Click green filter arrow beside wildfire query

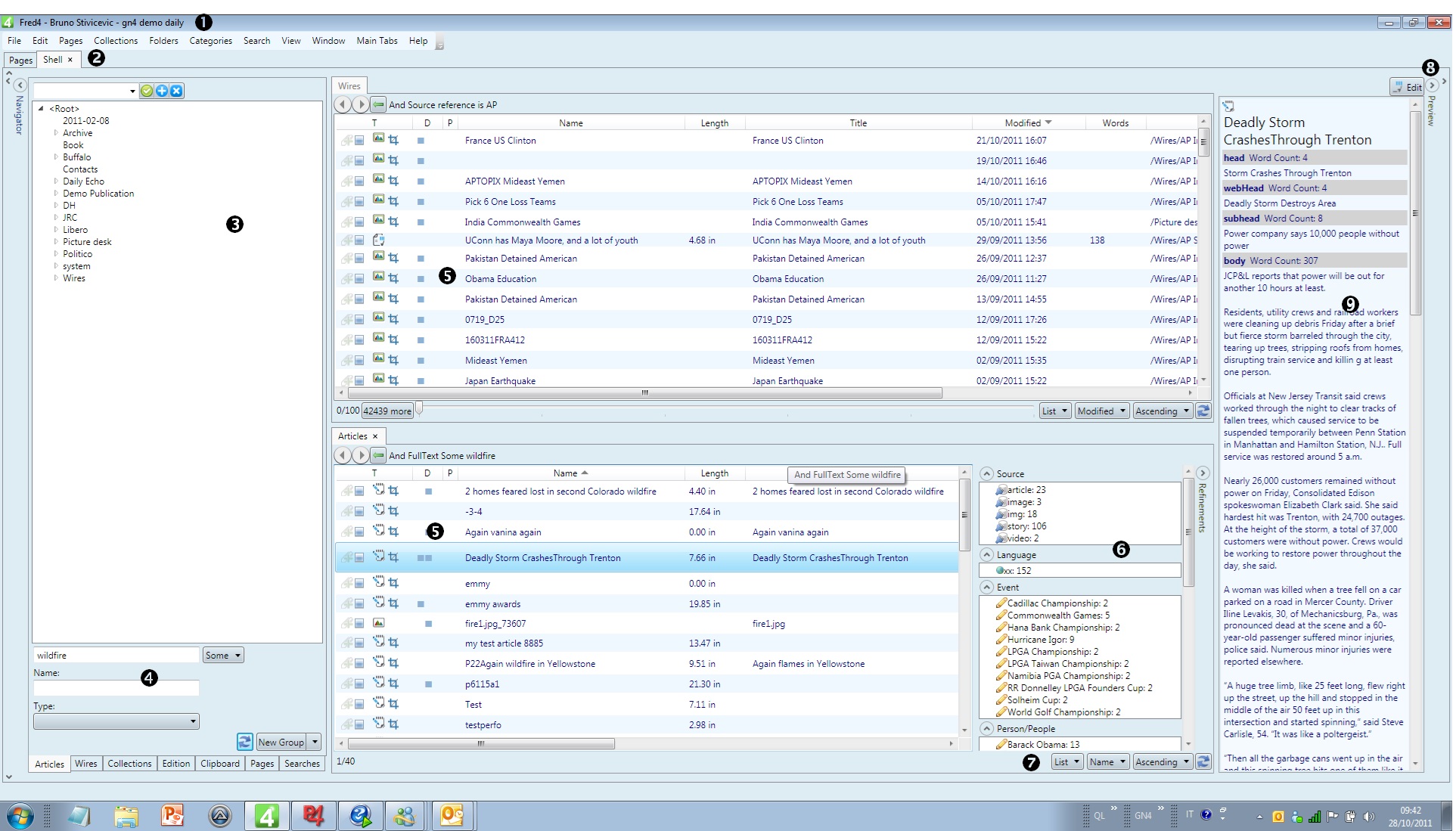[378, 456]
